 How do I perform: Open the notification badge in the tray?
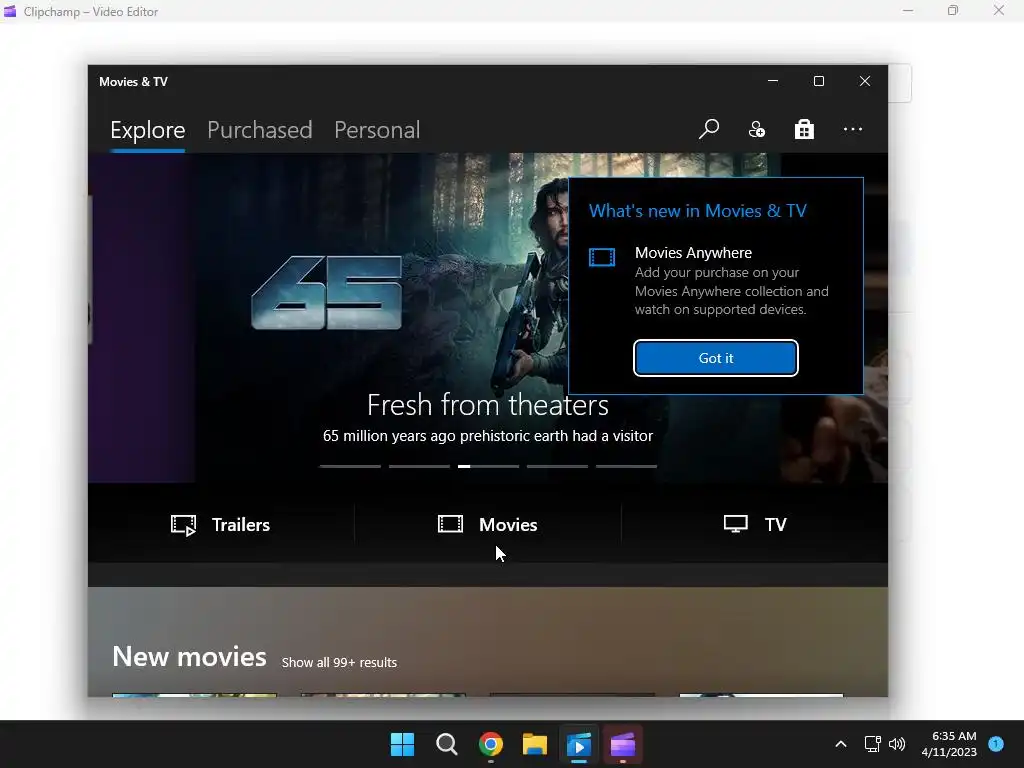coord(996,744)
